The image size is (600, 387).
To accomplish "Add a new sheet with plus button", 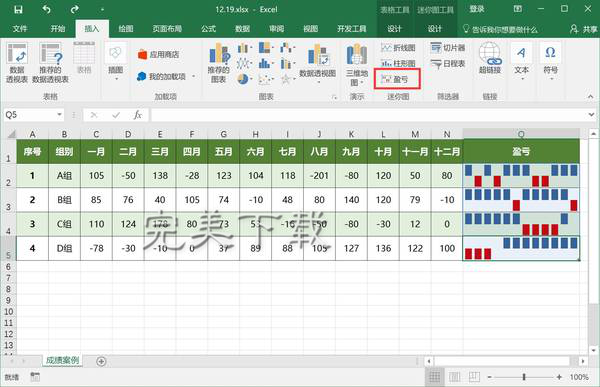I will click(101, 361).
